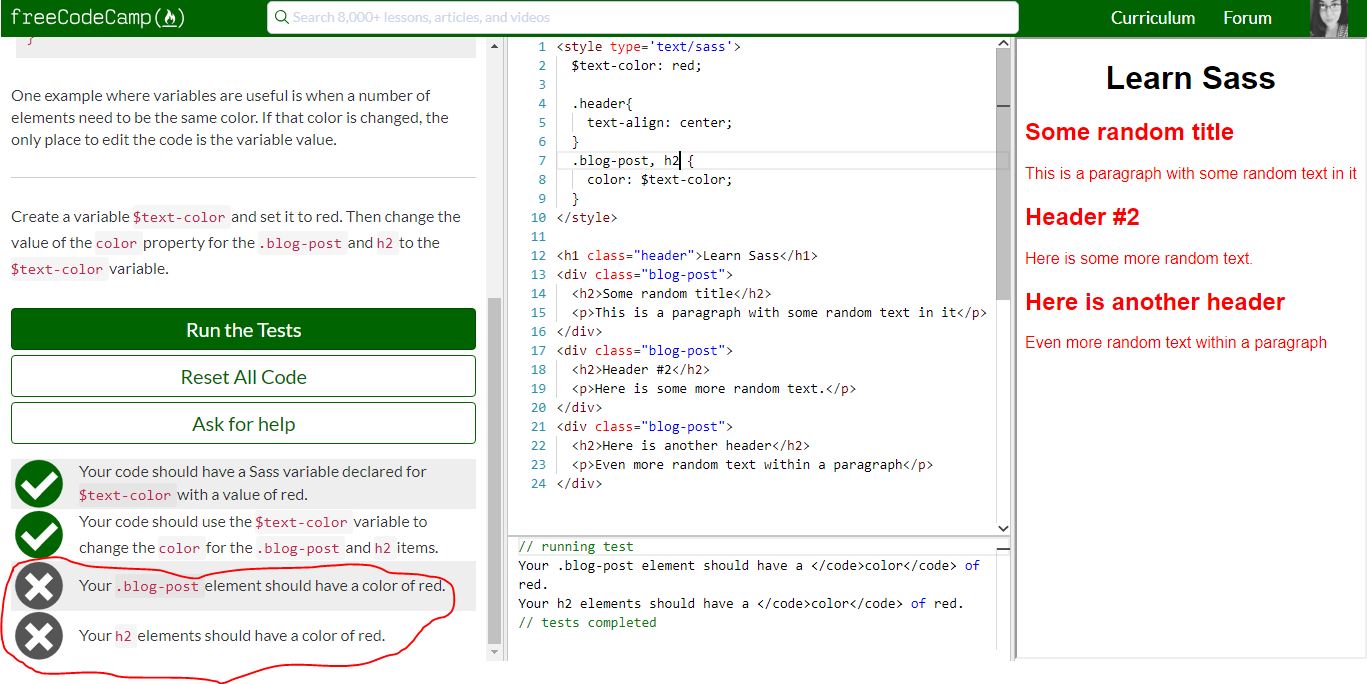The width and height of the screenshot is (1367, 684).
Task: Click Header #2 in preview pane
Action: [x=1082, y=217]
